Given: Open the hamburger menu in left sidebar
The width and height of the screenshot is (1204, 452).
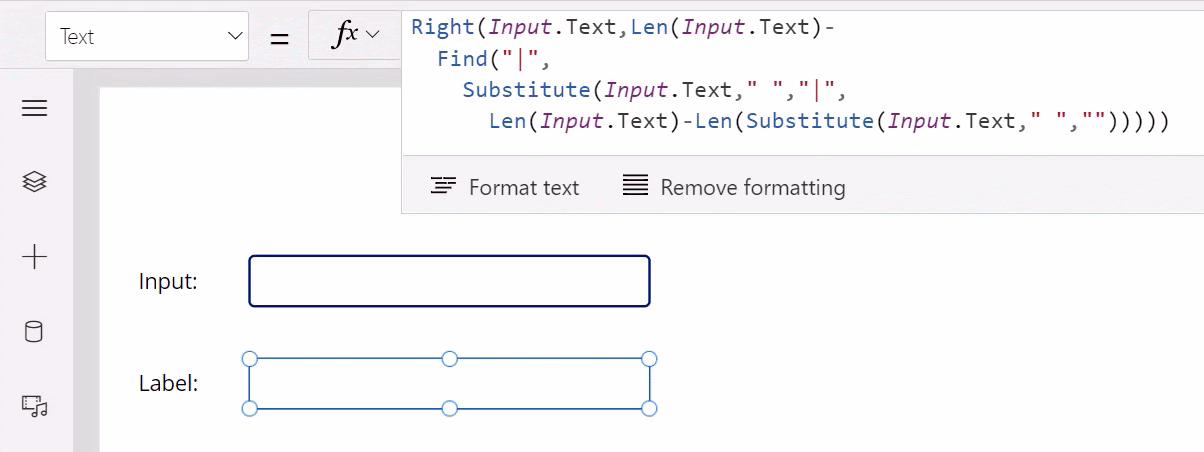Looking at the screenshot, I should point(35,109).
